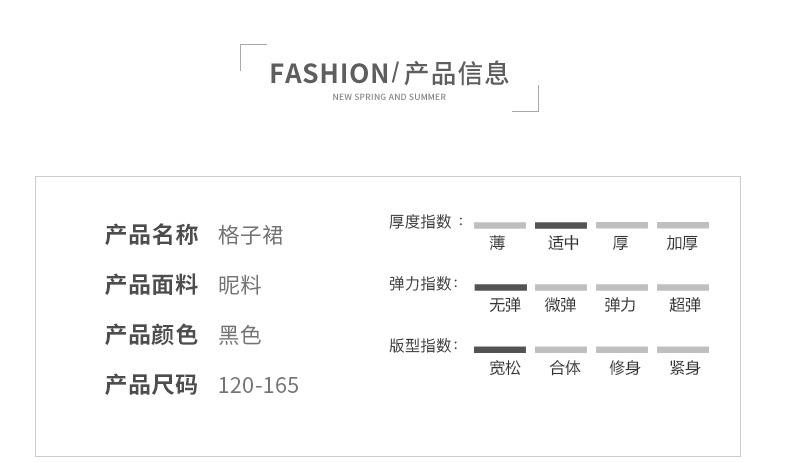The image size is (790, 463).
Task: Click the 120-165 size range value
Action: click(258, 385)
